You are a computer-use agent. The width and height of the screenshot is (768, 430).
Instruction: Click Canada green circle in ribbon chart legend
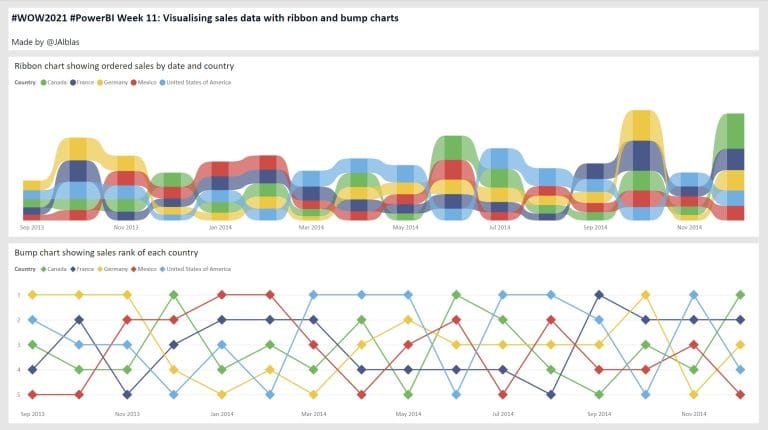tap(43, 82)
